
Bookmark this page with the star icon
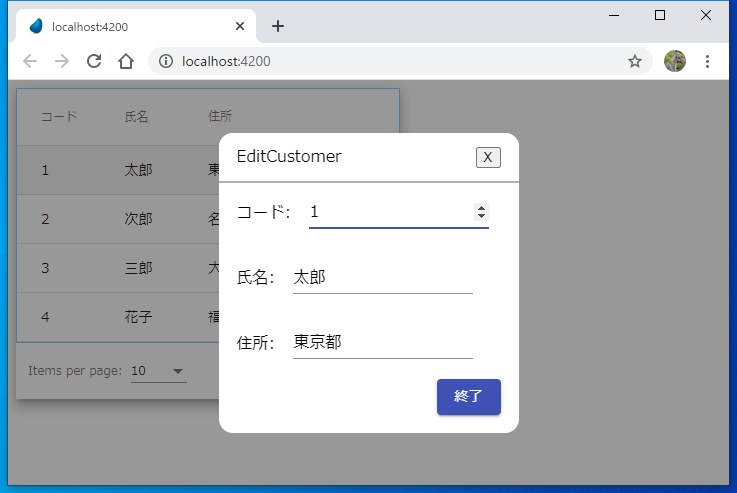[x=634, y=61]
